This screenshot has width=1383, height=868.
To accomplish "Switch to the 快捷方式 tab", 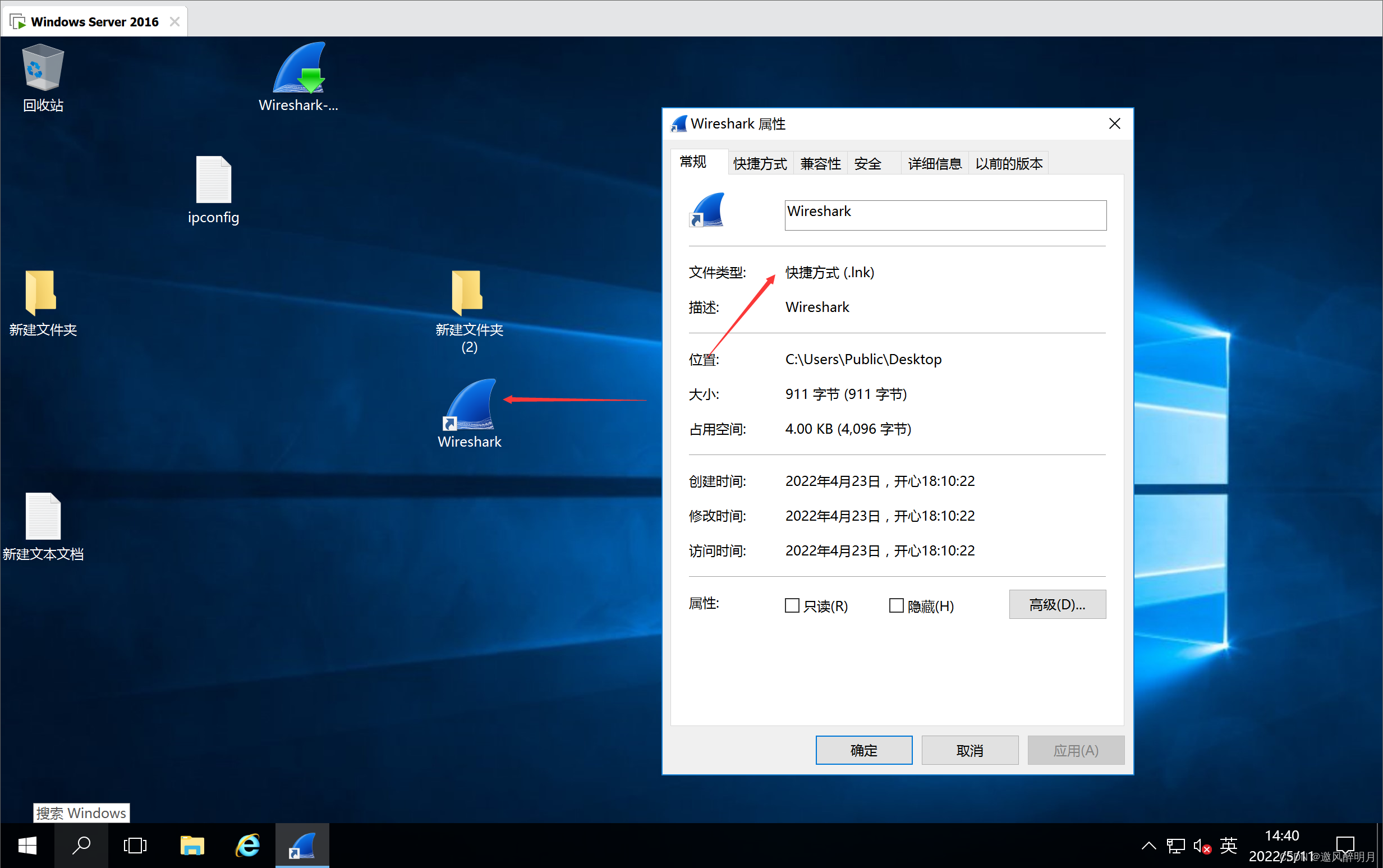I will point(760,164).
